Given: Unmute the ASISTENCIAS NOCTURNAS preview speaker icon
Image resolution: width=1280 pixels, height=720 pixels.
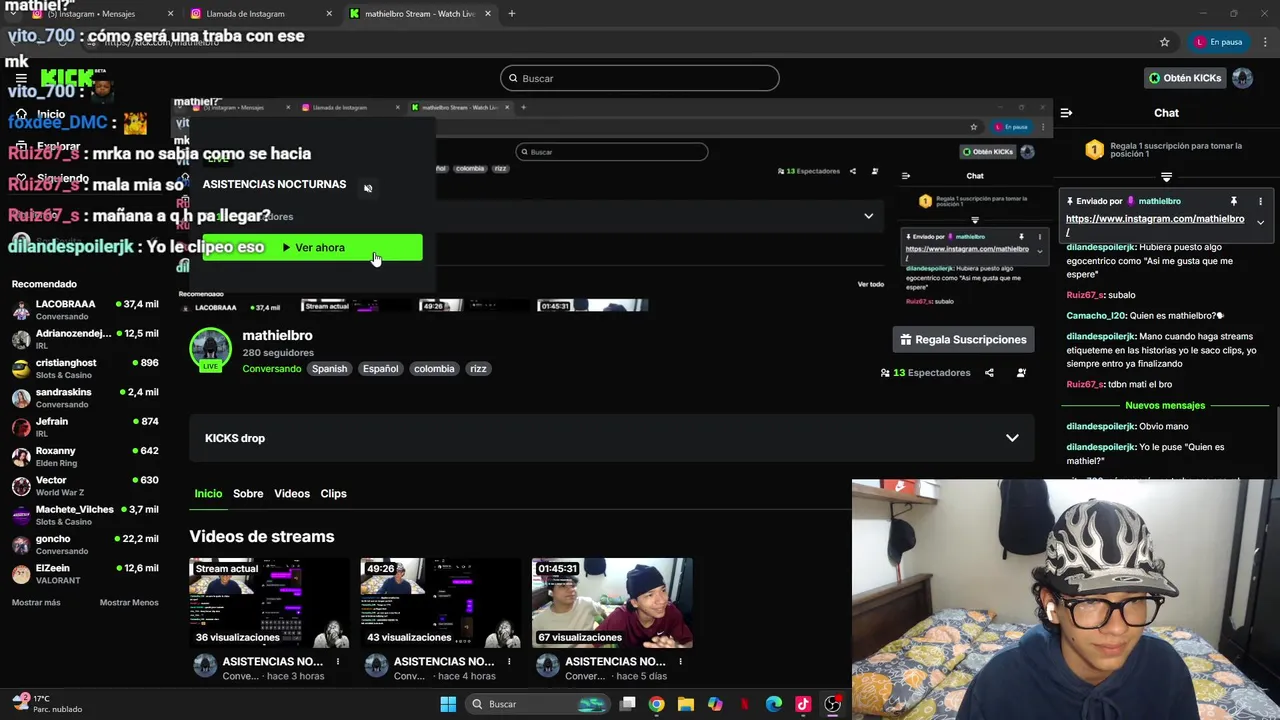Looking at the screenshot, I should pyautogui.click(x=368, y=188).
